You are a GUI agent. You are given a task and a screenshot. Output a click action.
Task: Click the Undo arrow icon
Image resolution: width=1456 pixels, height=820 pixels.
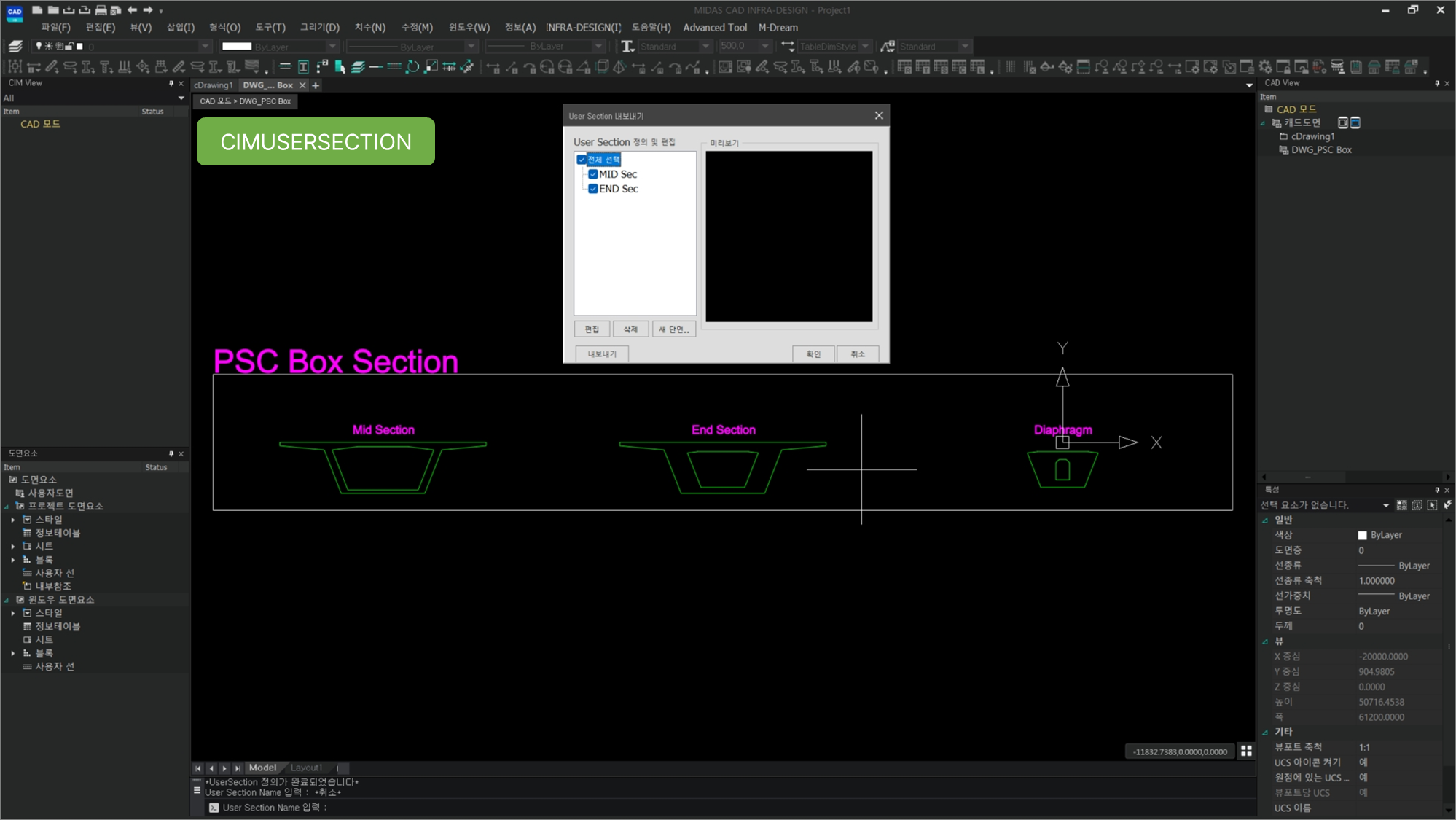(132, 10)
